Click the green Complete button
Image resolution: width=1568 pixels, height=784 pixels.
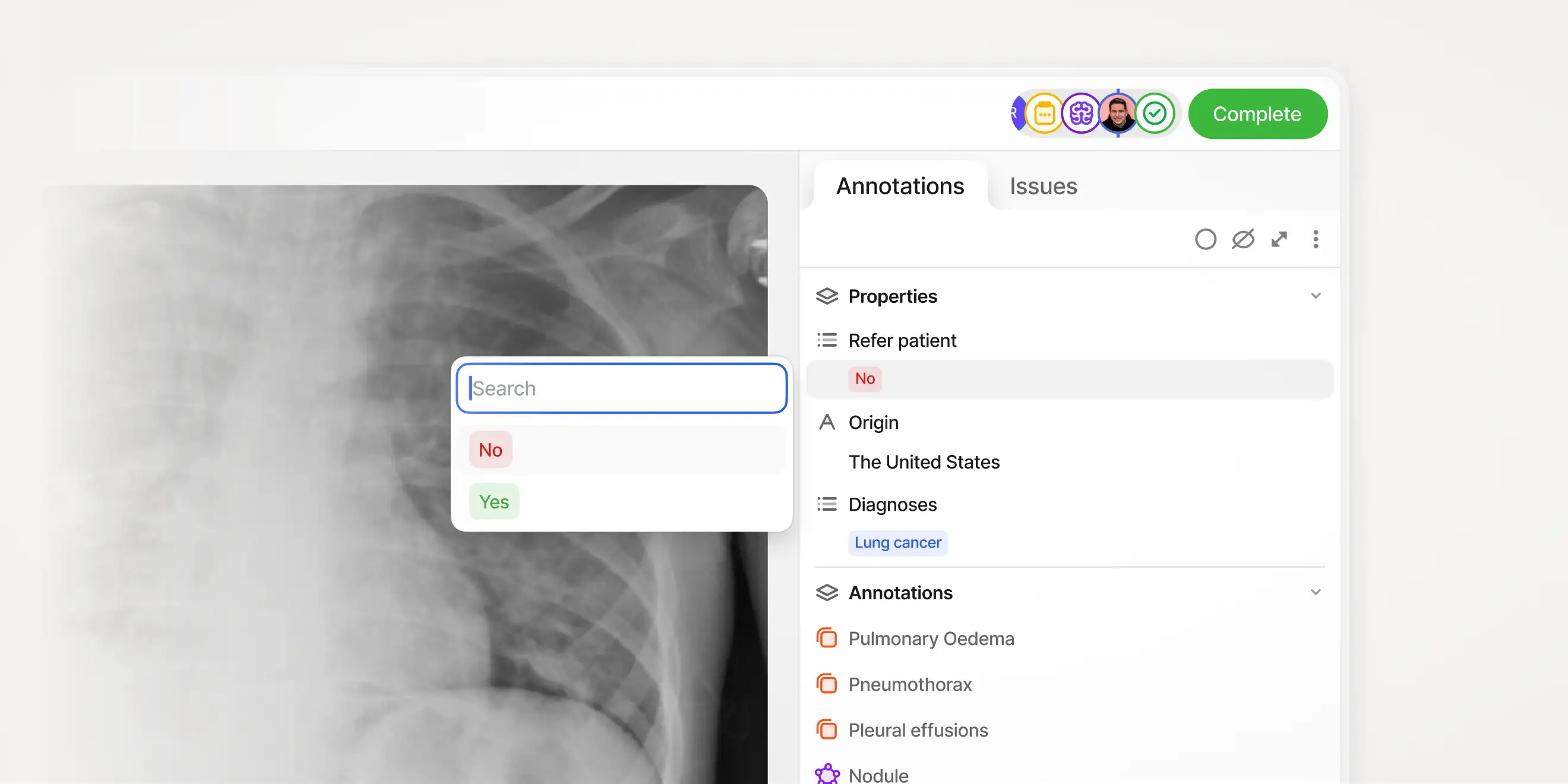[x=1257, y=114]
